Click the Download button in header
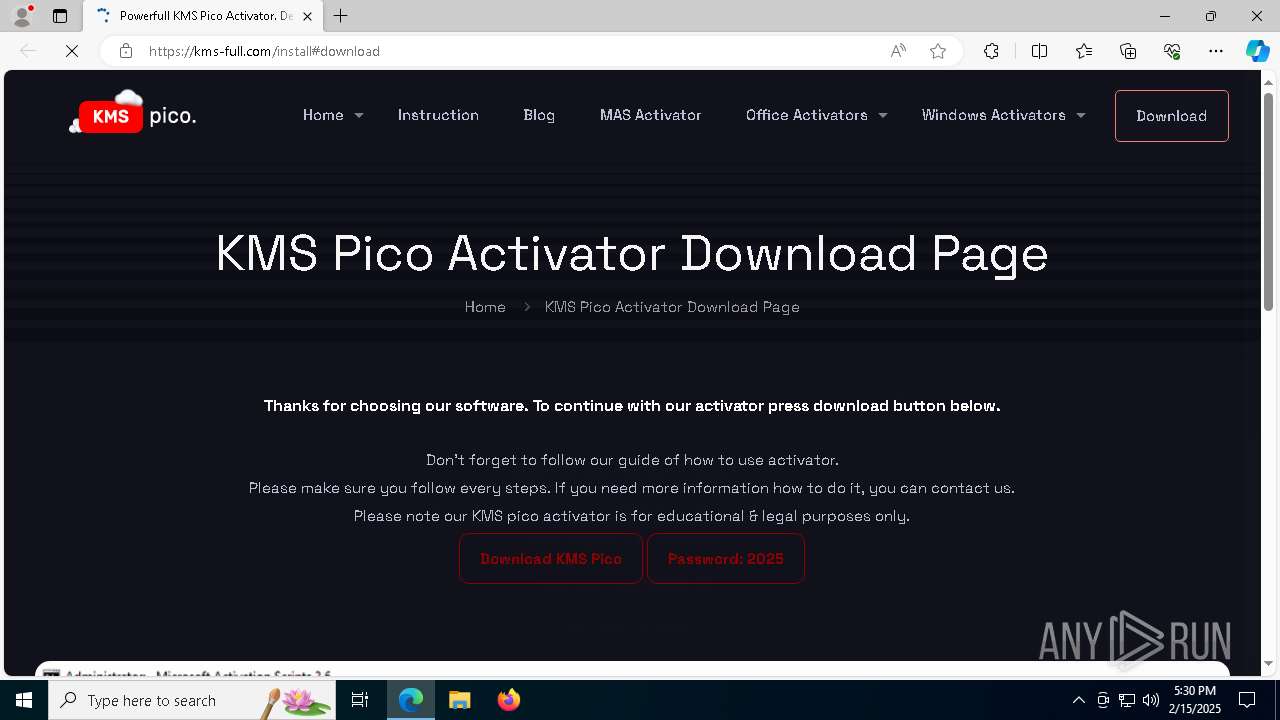 coord(1172,116)
